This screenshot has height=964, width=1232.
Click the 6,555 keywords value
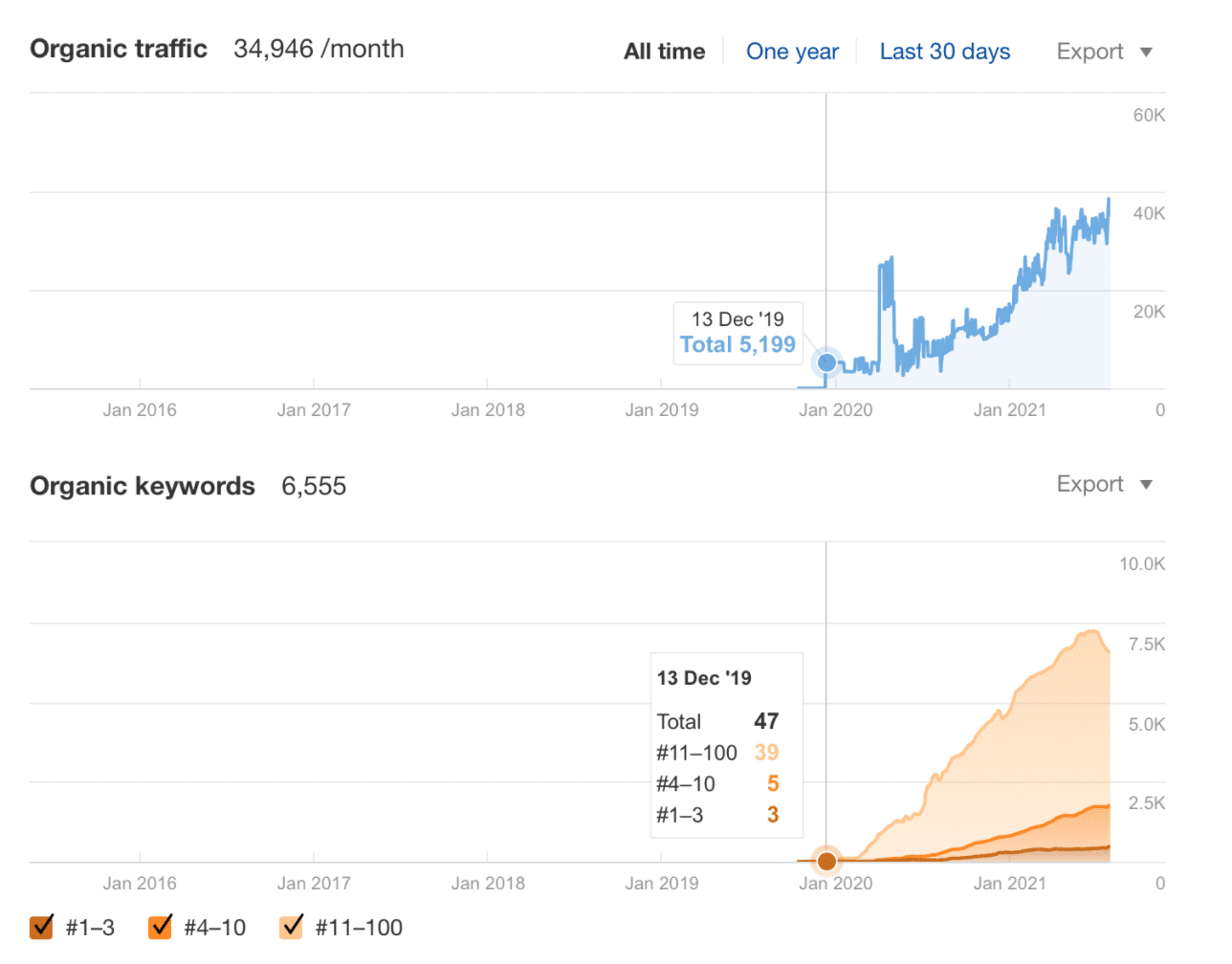pos(314,486)
